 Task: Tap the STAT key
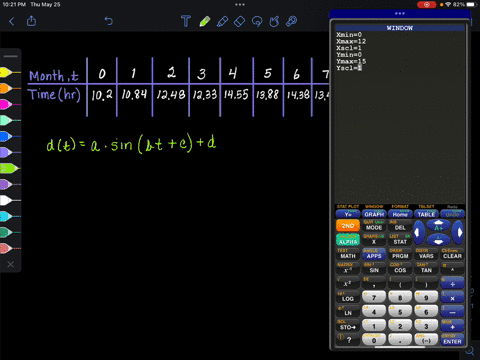tap(400, 242)
